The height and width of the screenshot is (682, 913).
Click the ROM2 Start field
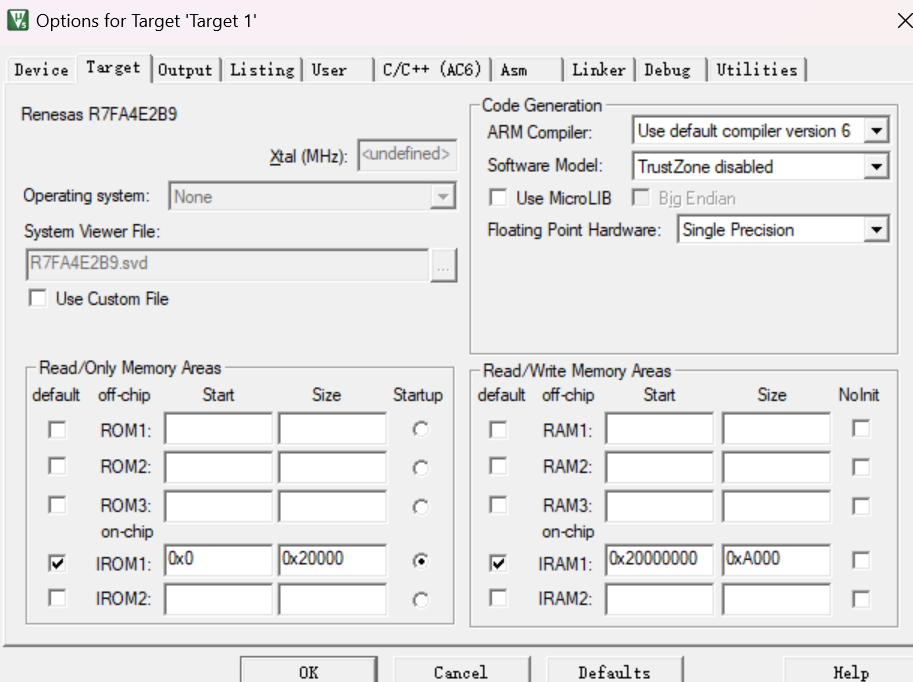tap(218, 467)
